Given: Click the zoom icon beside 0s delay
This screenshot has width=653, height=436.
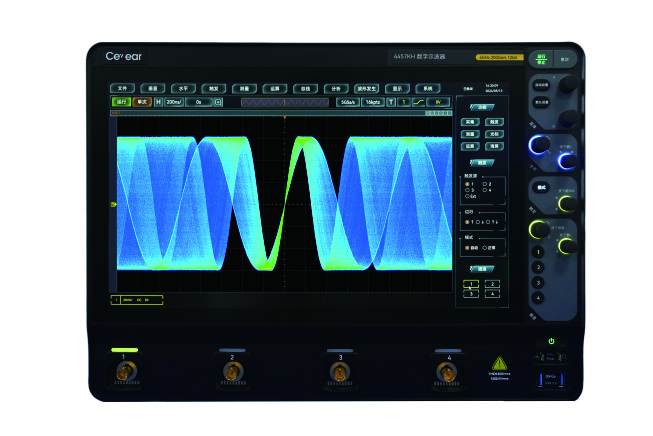Looking at the screenshot, I should click(x=218, y=102).
